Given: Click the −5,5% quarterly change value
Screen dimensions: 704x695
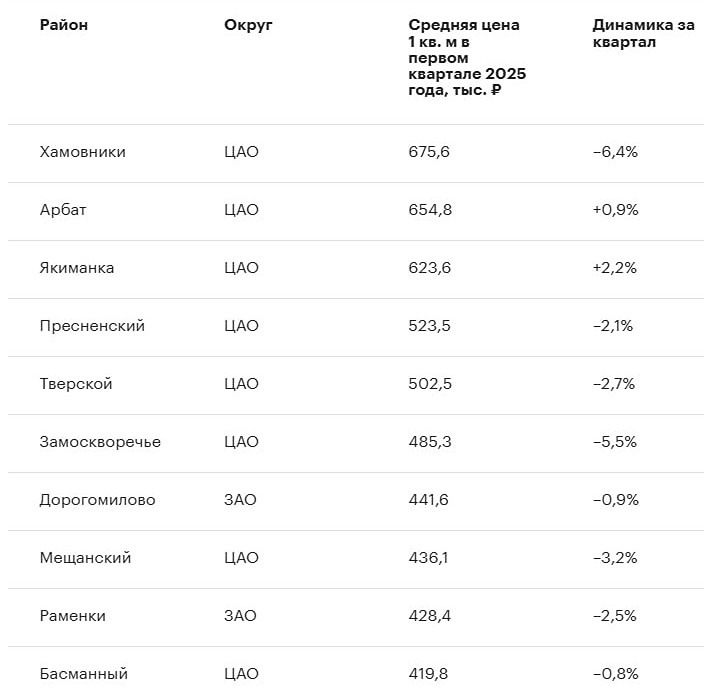Looking at the screenshot, I should tap(614, 442).
